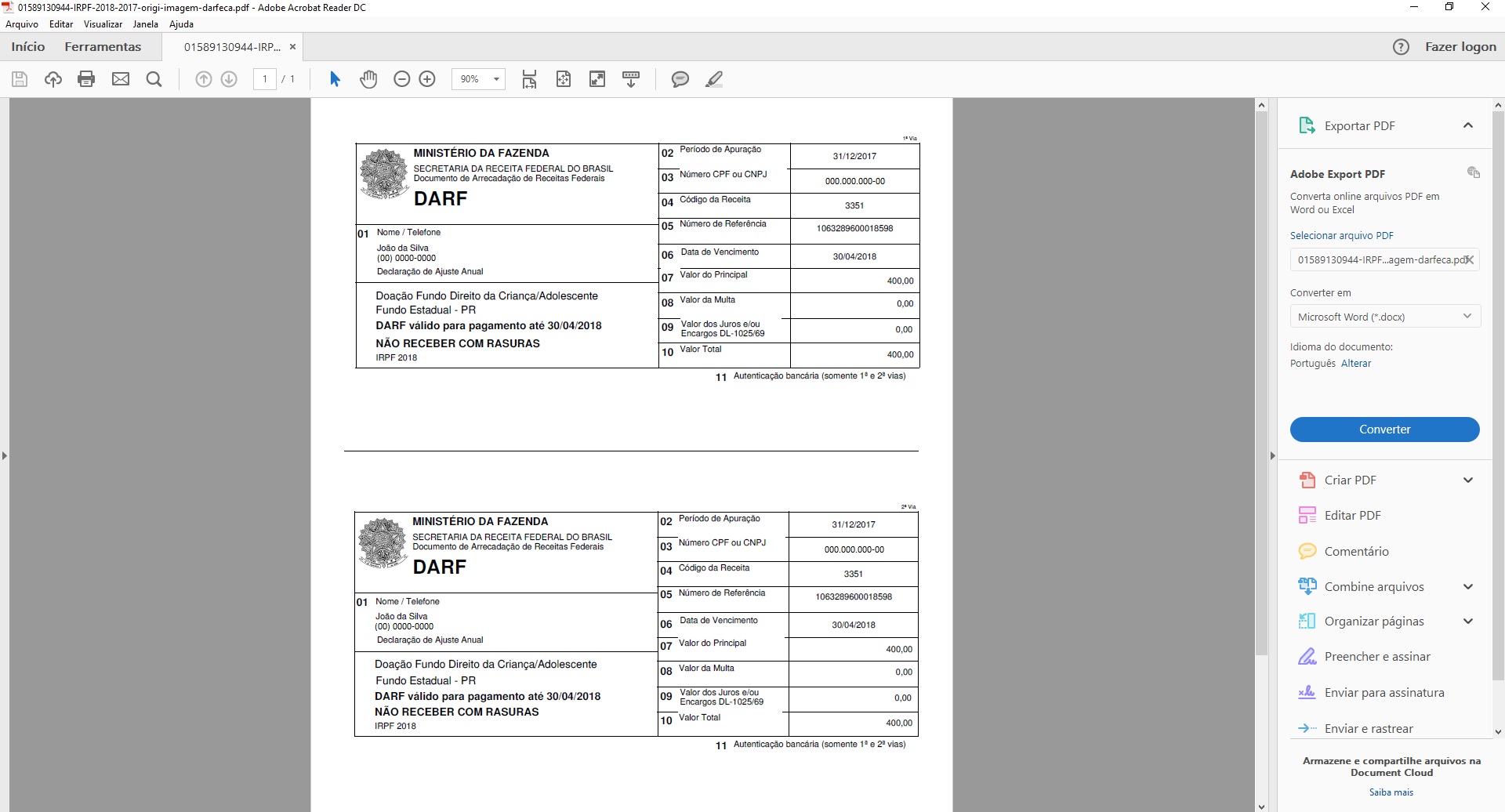Add a comment bubble note
1505x812 pixels.
point(680,79)
